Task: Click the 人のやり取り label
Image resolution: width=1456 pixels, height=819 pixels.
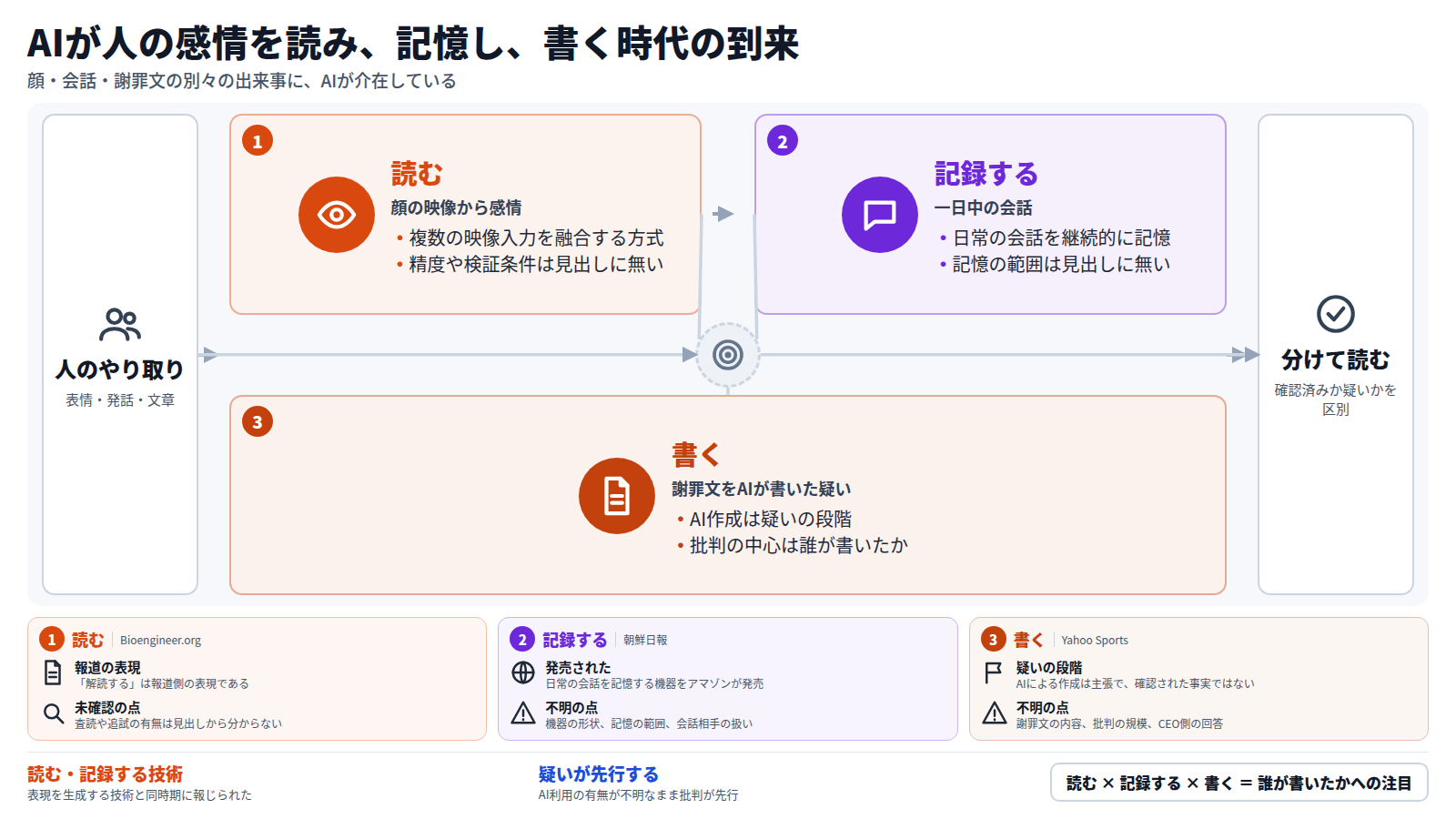Action: tap(120, 369)
